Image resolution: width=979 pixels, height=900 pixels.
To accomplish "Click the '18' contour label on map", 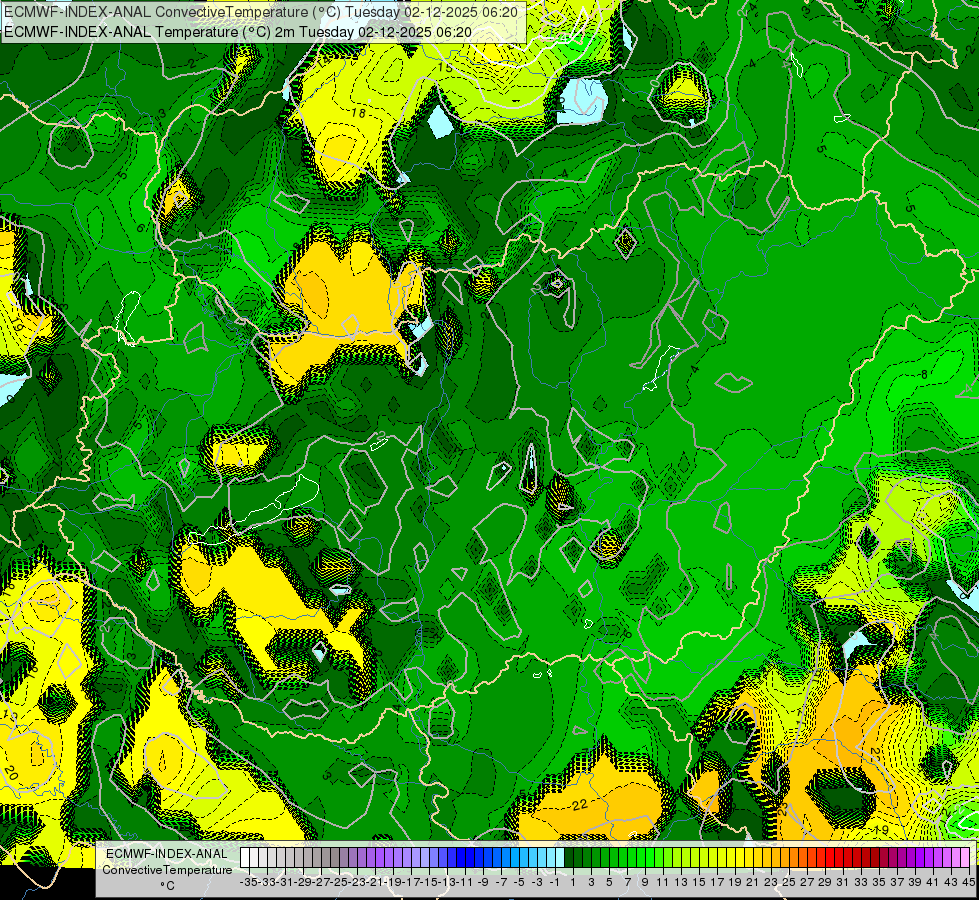I will (358, 113).
